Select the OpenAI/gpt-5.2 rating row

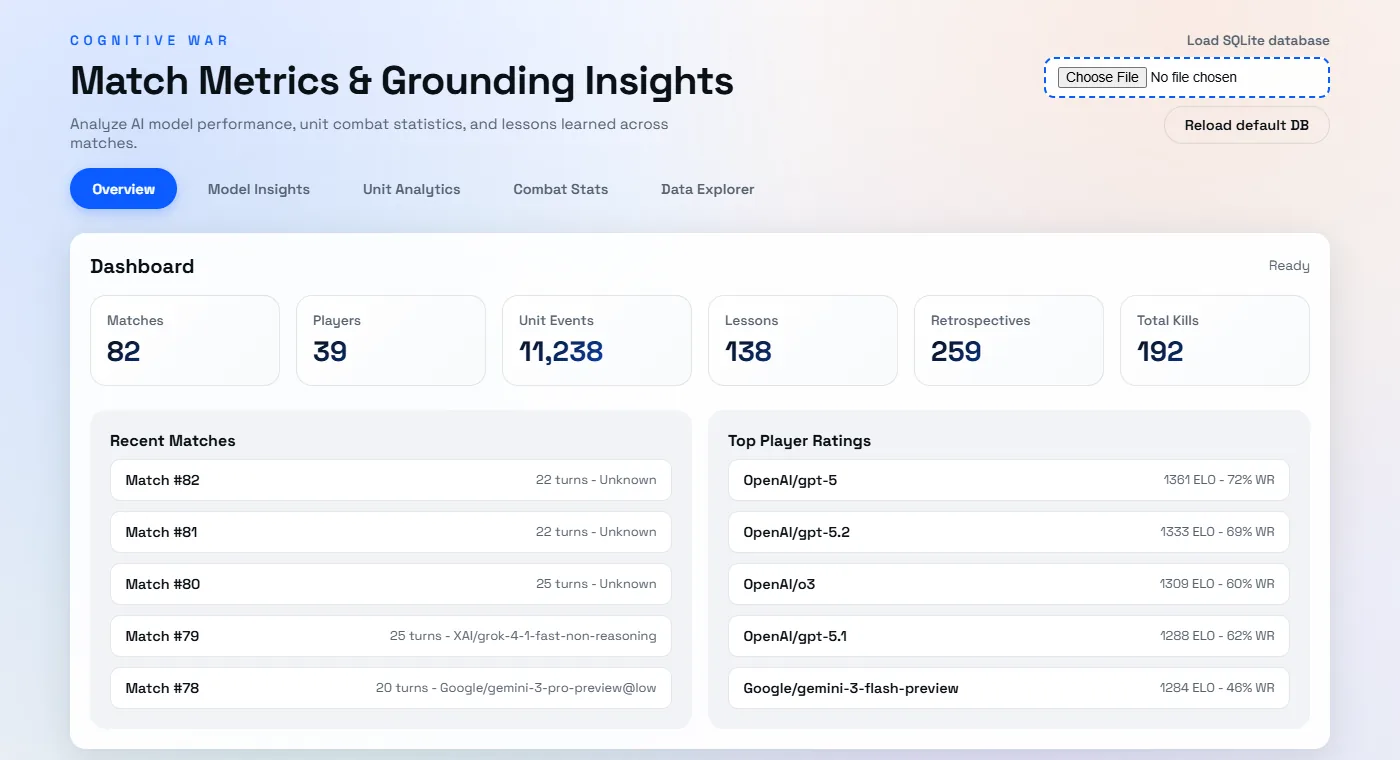[x=1009, y=532]
